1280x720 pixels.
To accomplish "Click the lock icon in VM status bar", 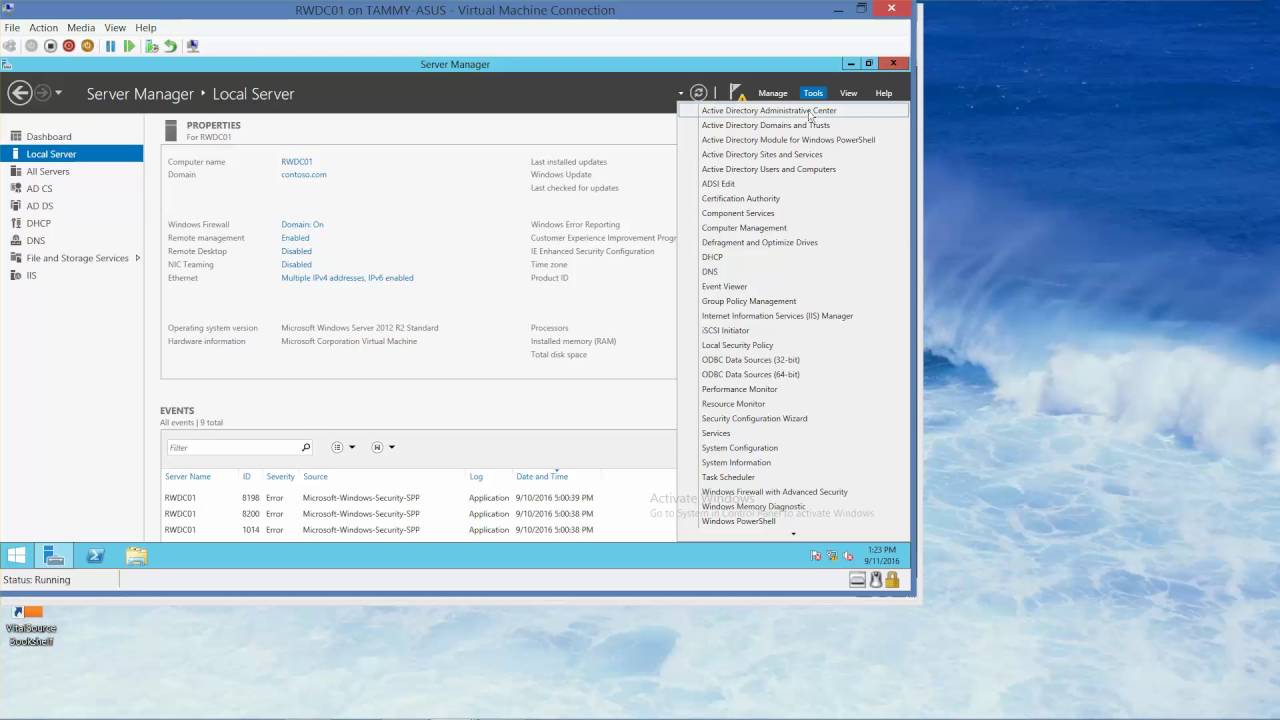I will point(892,580).
